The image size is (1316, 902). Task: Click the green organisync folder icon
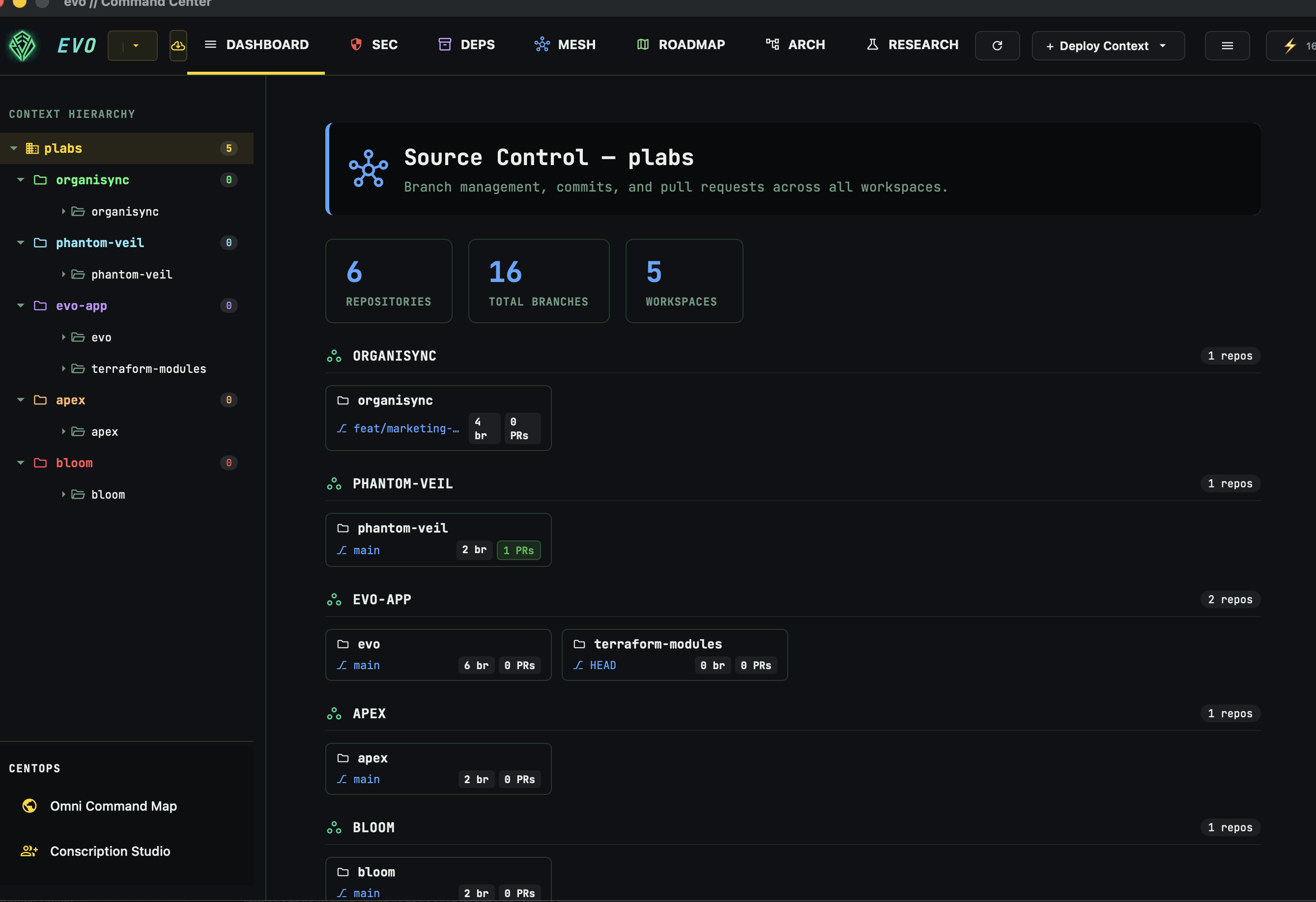[x=40, y=180]
